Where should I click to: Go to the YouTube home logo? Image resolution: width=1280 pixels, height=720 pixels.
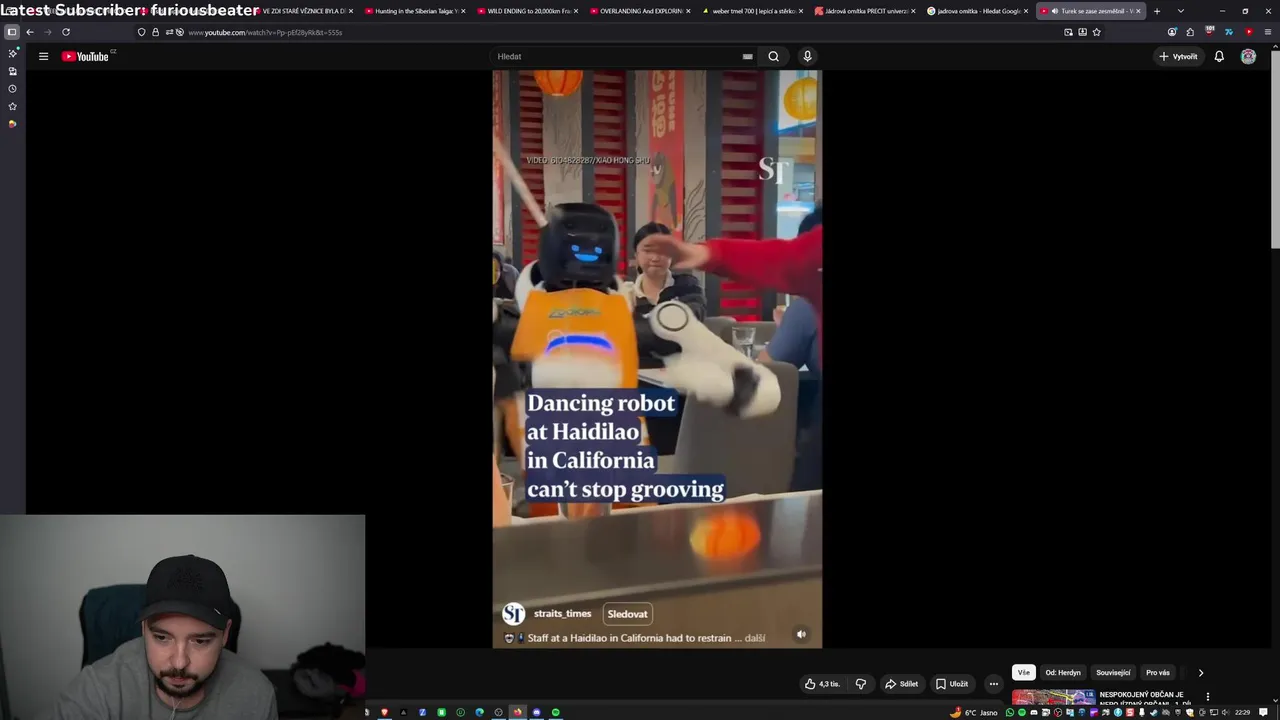point(86,56)
